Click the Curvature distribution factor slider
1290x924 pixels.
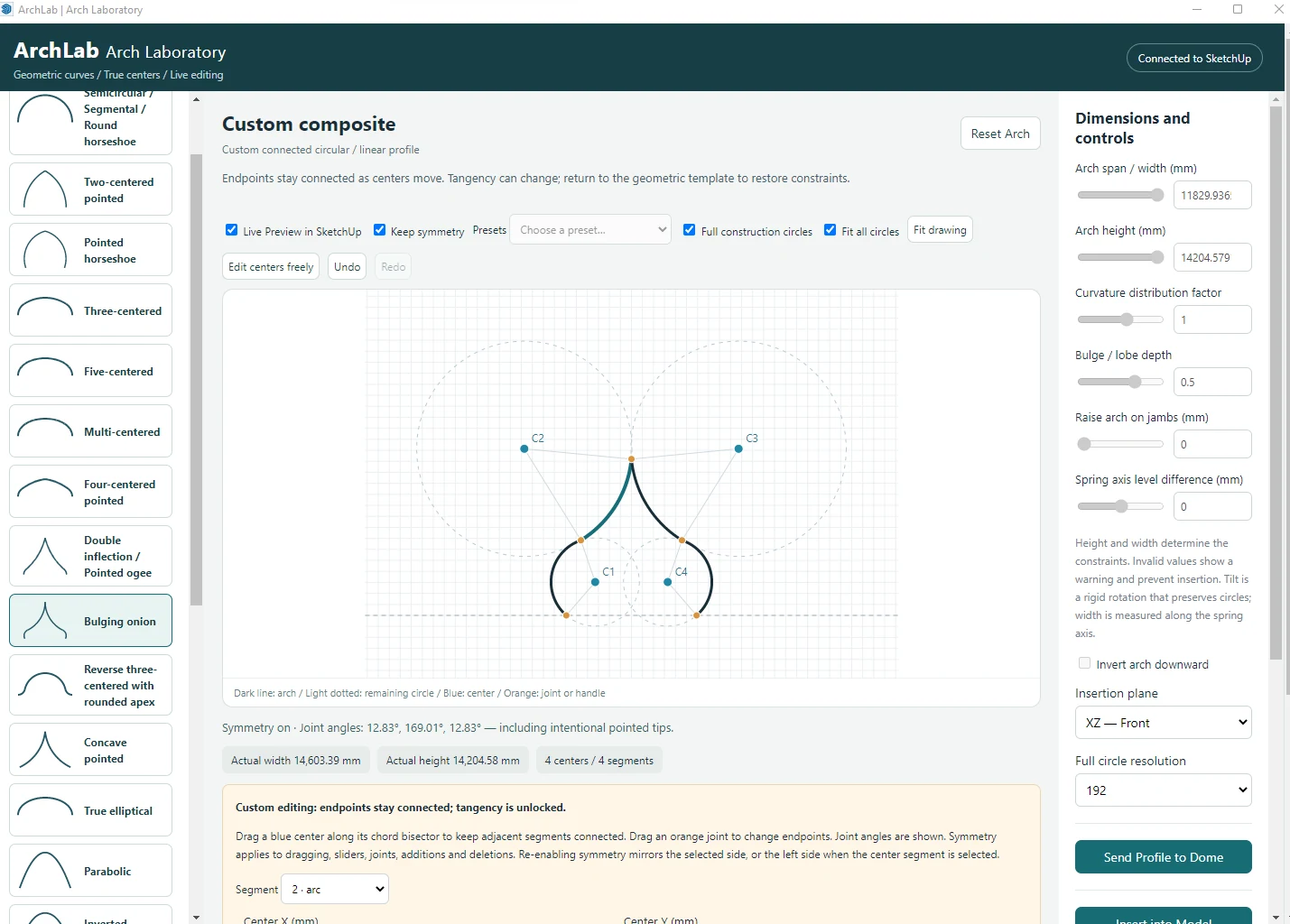click(x=1120, y=319)
